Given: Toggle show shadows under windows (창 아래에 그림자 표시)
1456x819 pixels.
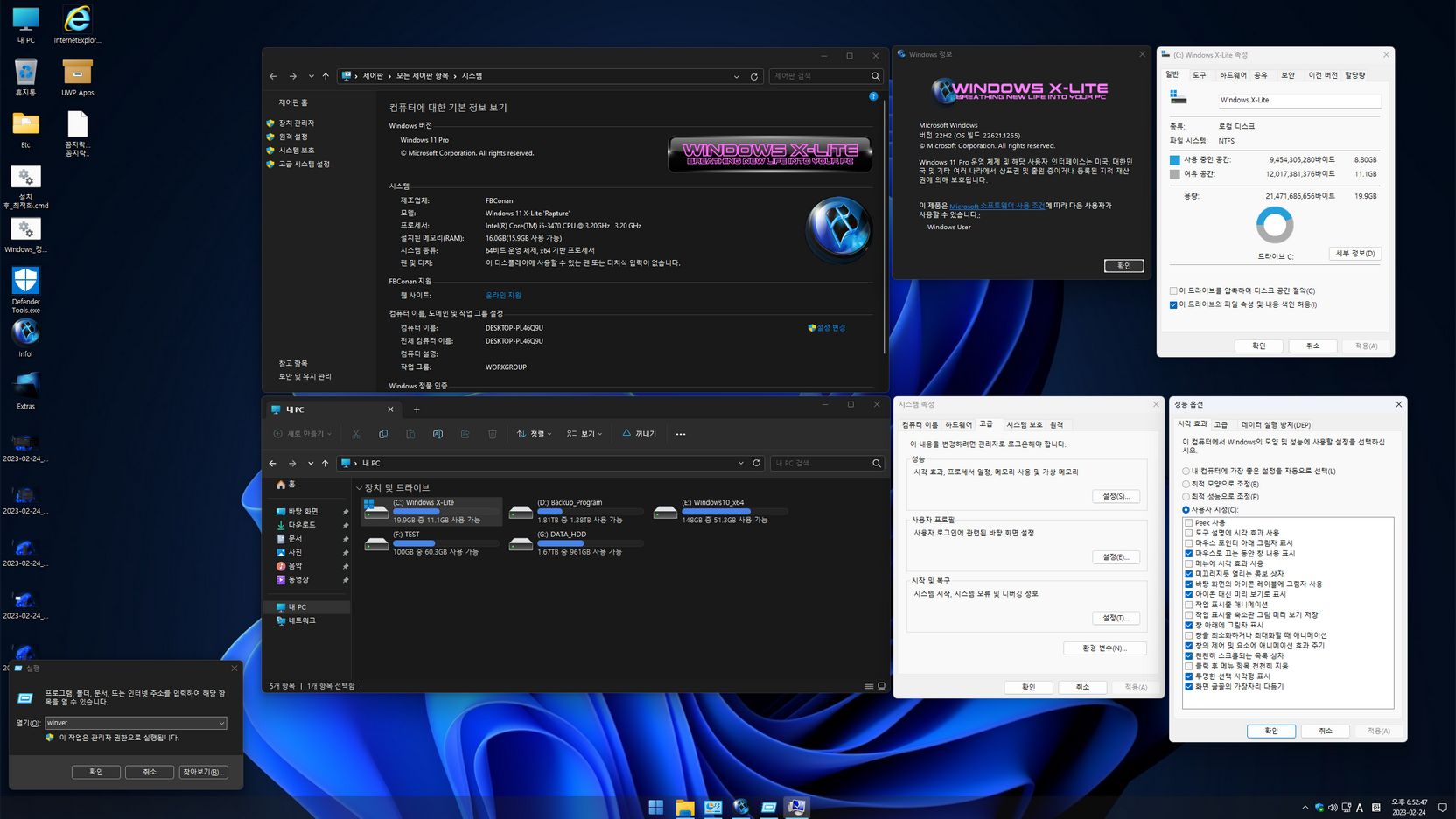Looking at the screenshot, I should (1188, 626).
